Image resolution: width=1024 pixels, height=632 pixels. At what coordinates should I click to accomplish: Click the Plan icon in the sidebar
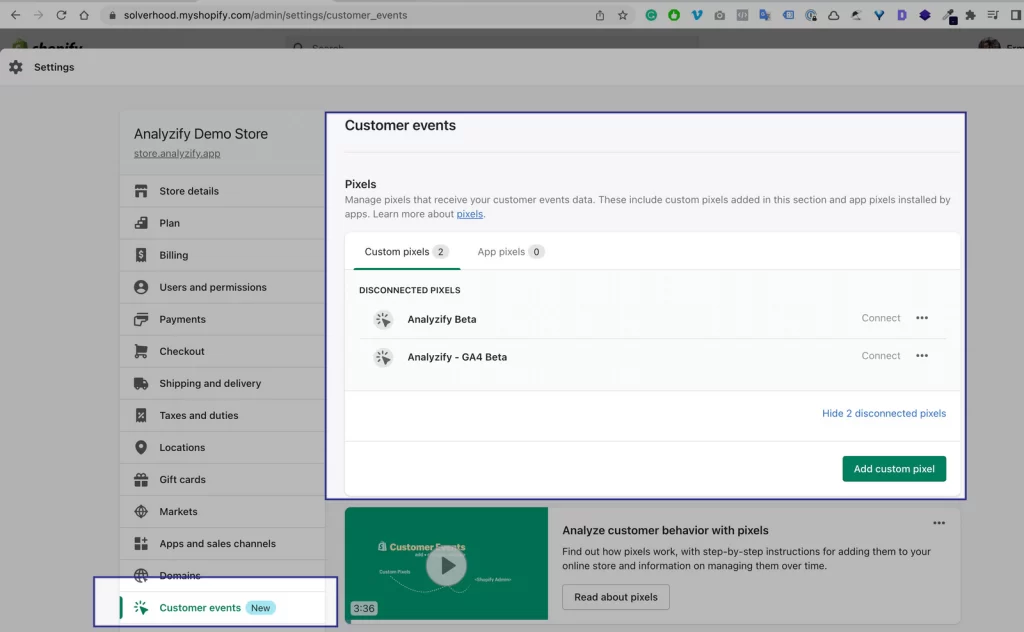tap(140, 223)
